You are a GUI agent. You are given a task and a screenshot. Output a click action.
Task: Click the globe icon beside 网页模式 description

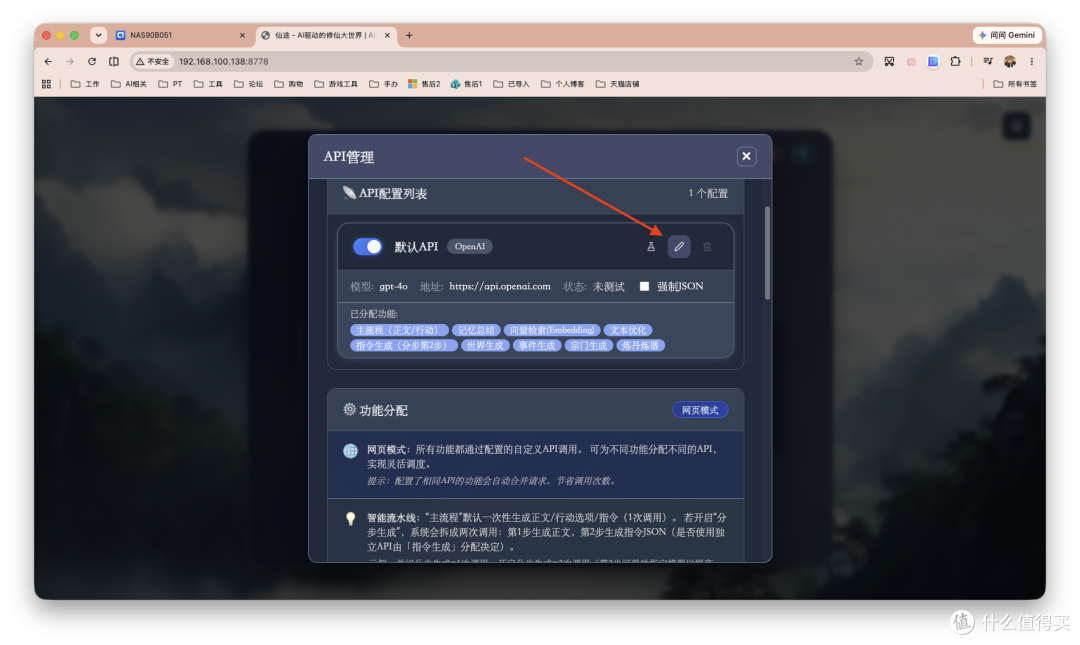tap(351, 451)
